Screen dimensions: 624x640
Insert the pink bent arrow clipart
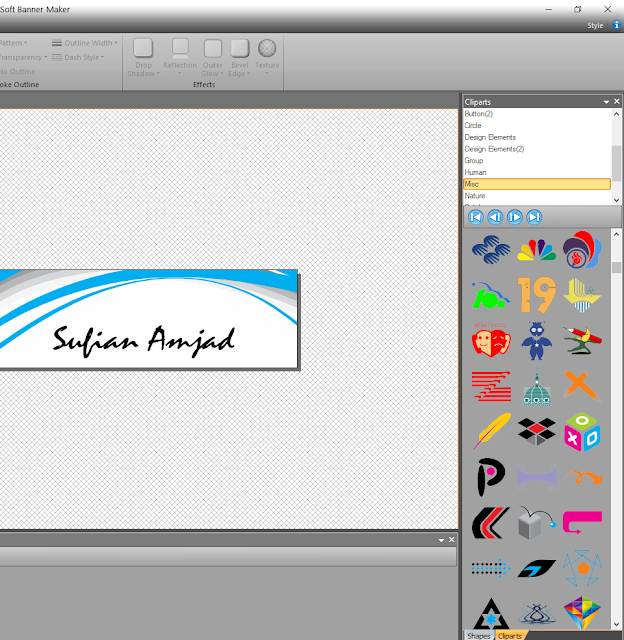click(582, 522)
